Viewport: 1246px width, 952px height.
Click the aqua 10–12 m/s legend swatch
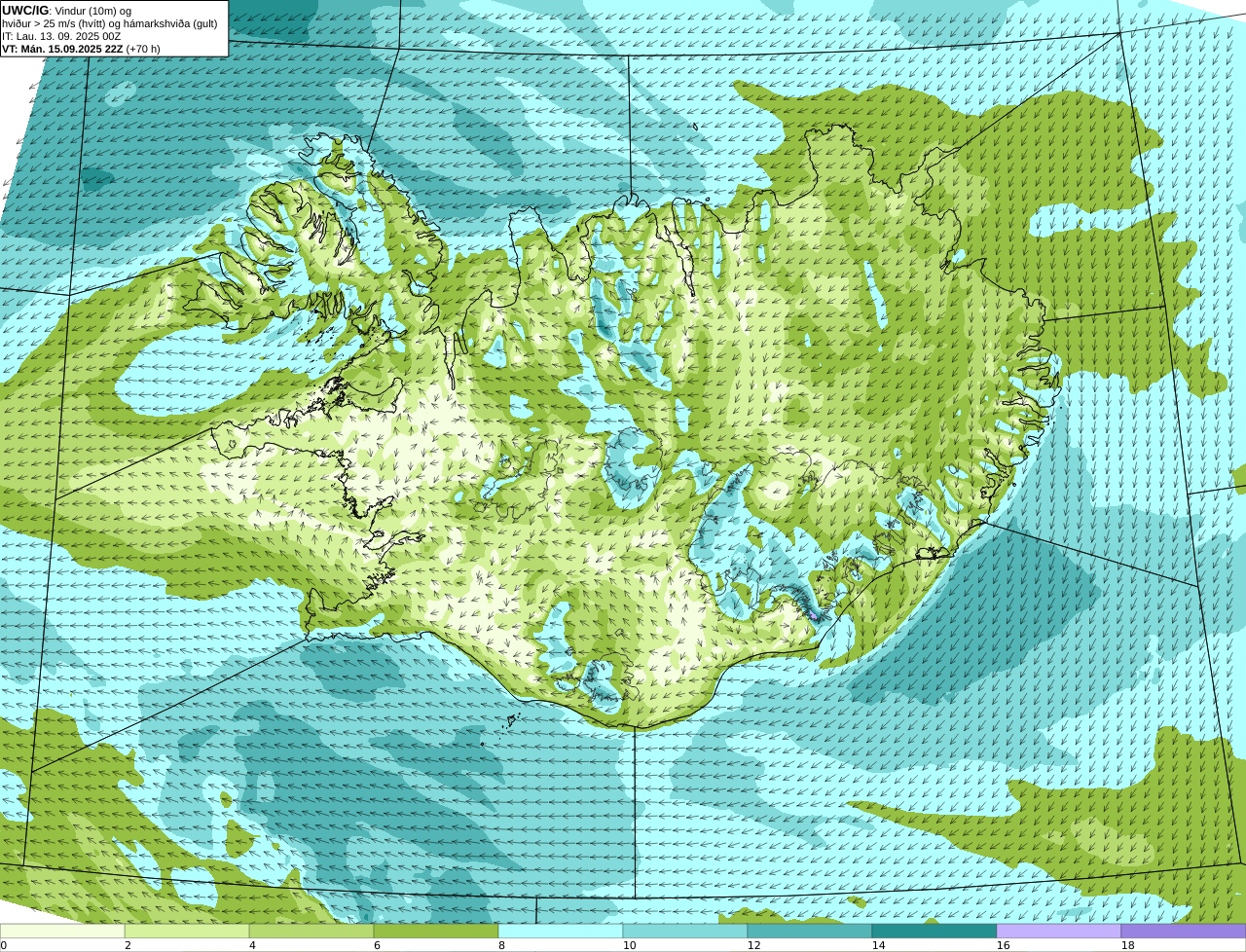[685, 931]
